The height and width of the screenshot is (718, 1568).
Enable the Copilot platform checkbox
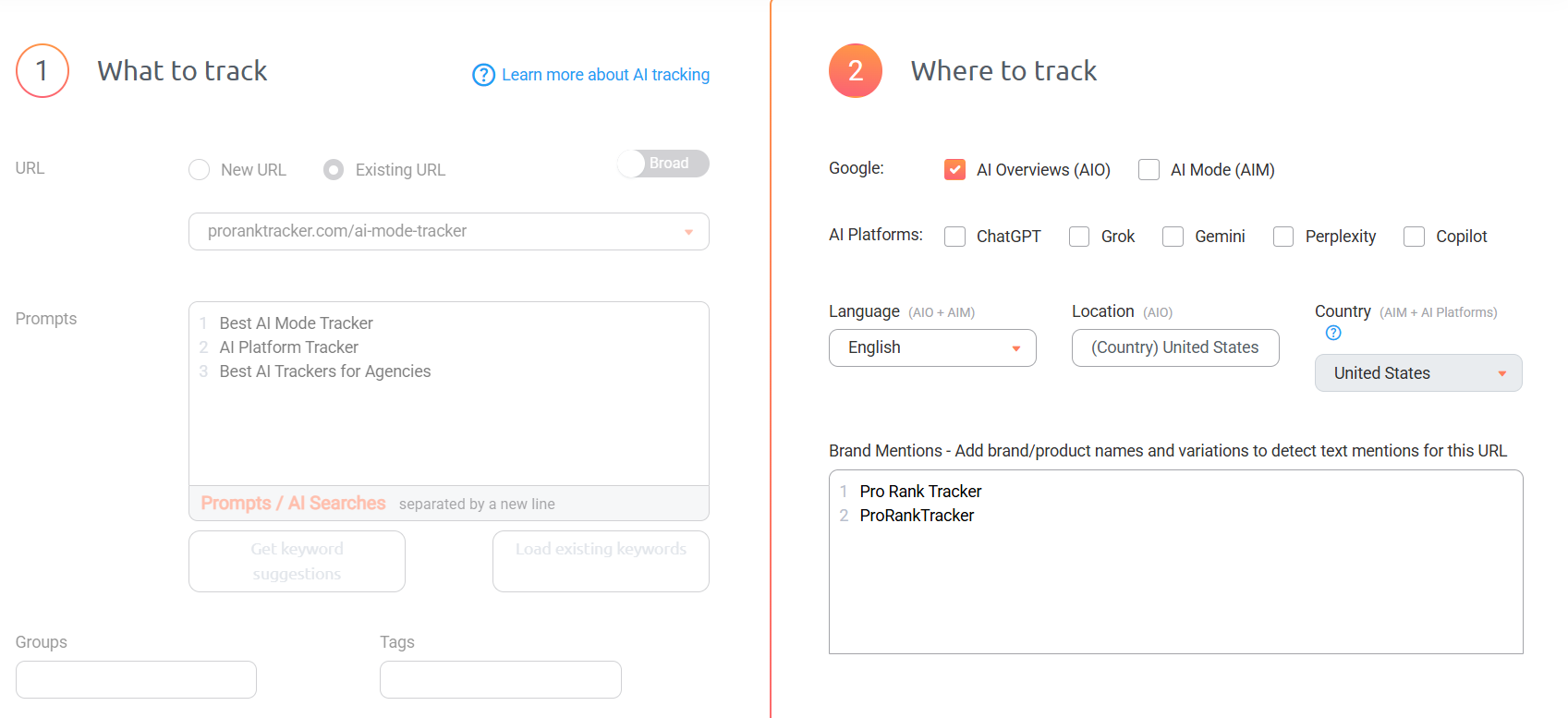pyautogui.click(x=1415, y=237)
